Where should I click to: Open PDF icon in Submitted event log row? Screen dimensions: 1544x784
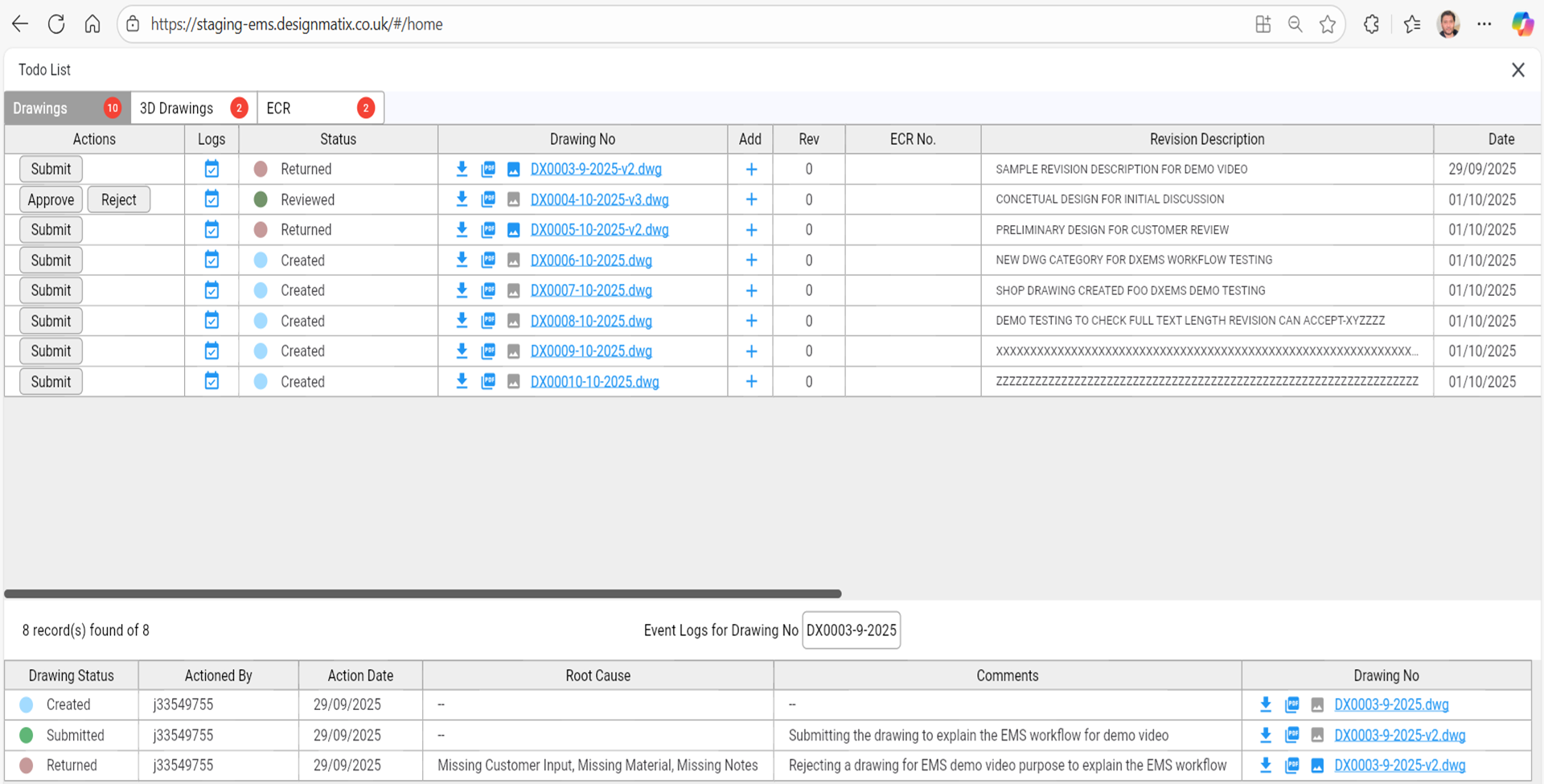click(x=1291, y=735)
